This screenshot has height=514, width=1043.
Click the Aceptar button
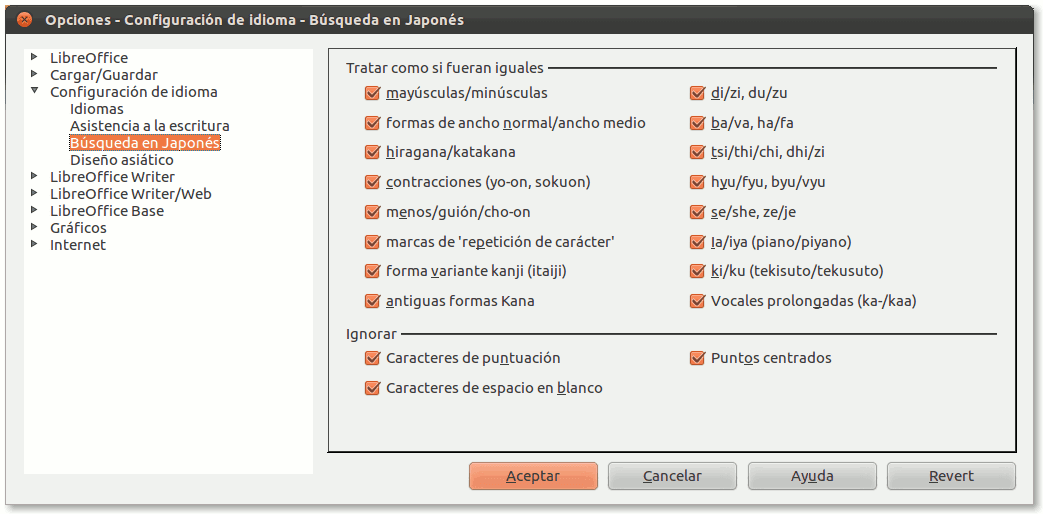coord(533,476)
